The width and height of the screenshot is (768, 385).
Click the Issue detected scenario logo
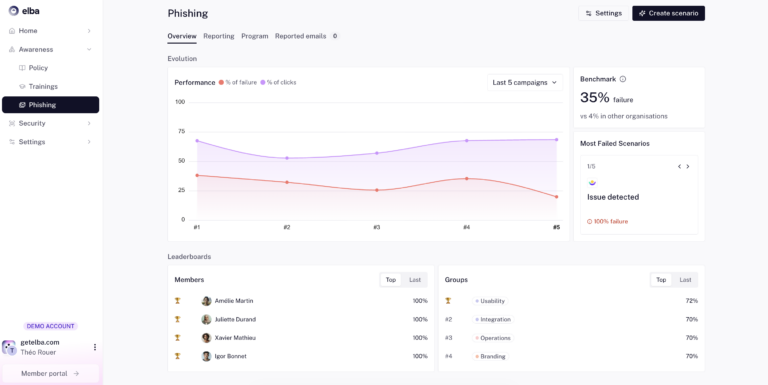click(x=592, y=183)
